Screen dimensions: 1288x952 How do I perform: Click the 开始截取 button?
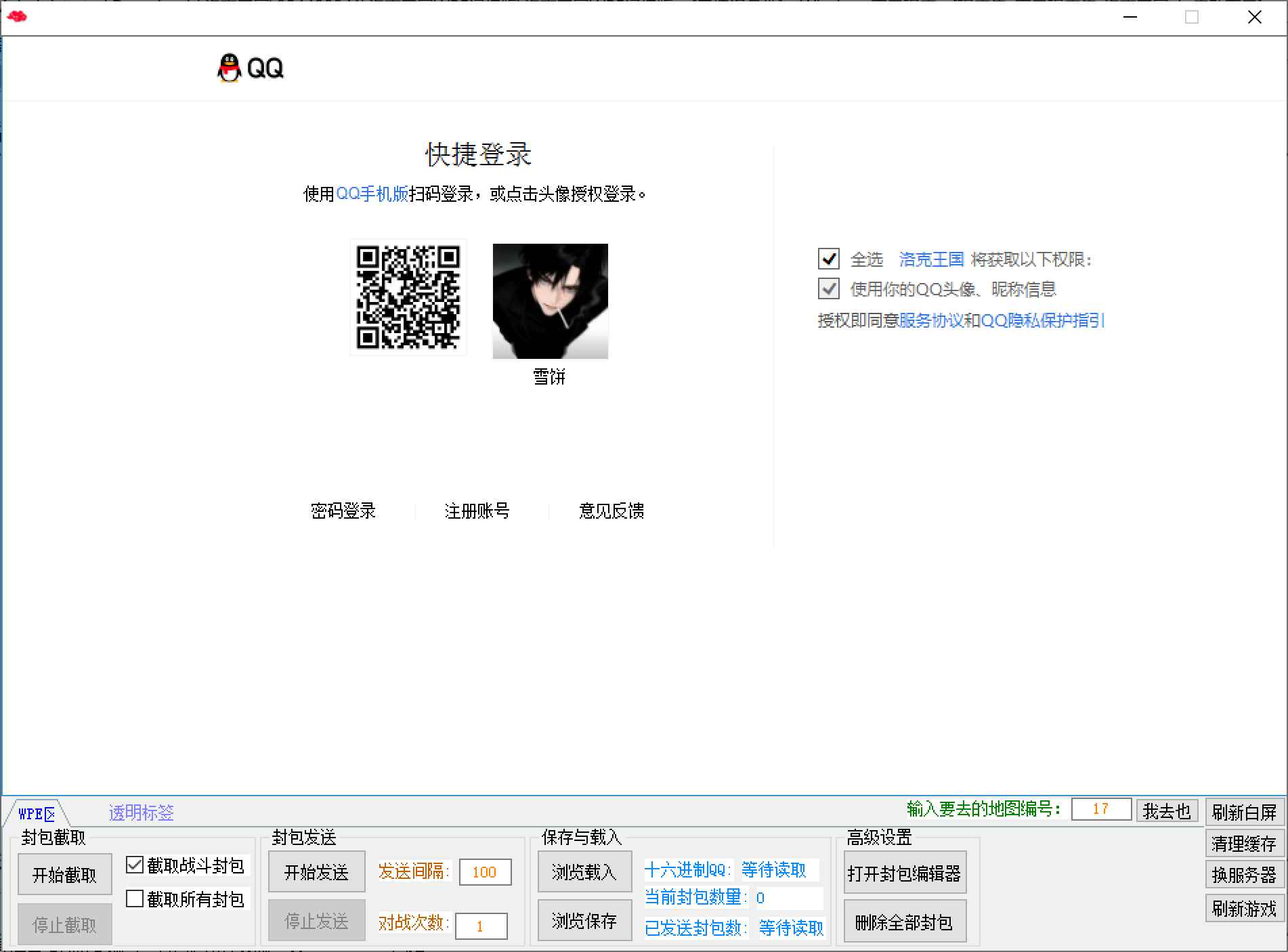click(64, 873)
